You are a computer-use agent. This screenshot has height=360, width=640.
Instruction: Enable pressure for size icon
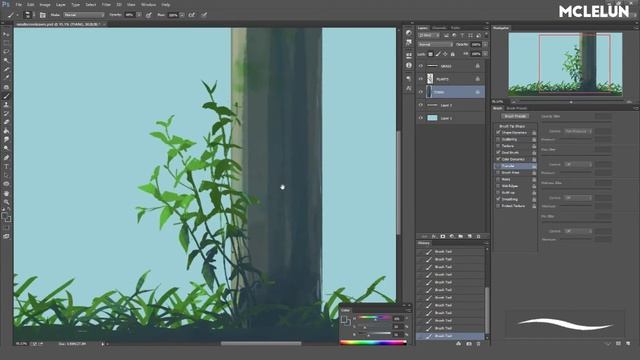pos(204,15)
